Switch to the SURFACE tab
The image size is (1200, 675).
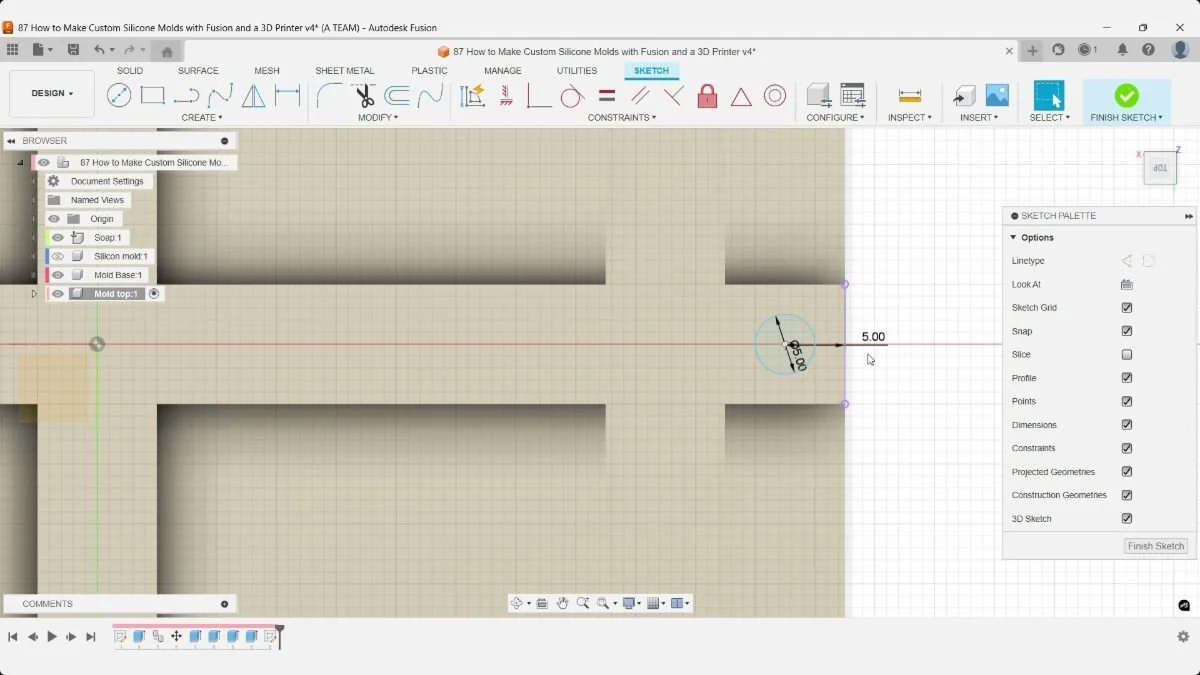[198, 71]
